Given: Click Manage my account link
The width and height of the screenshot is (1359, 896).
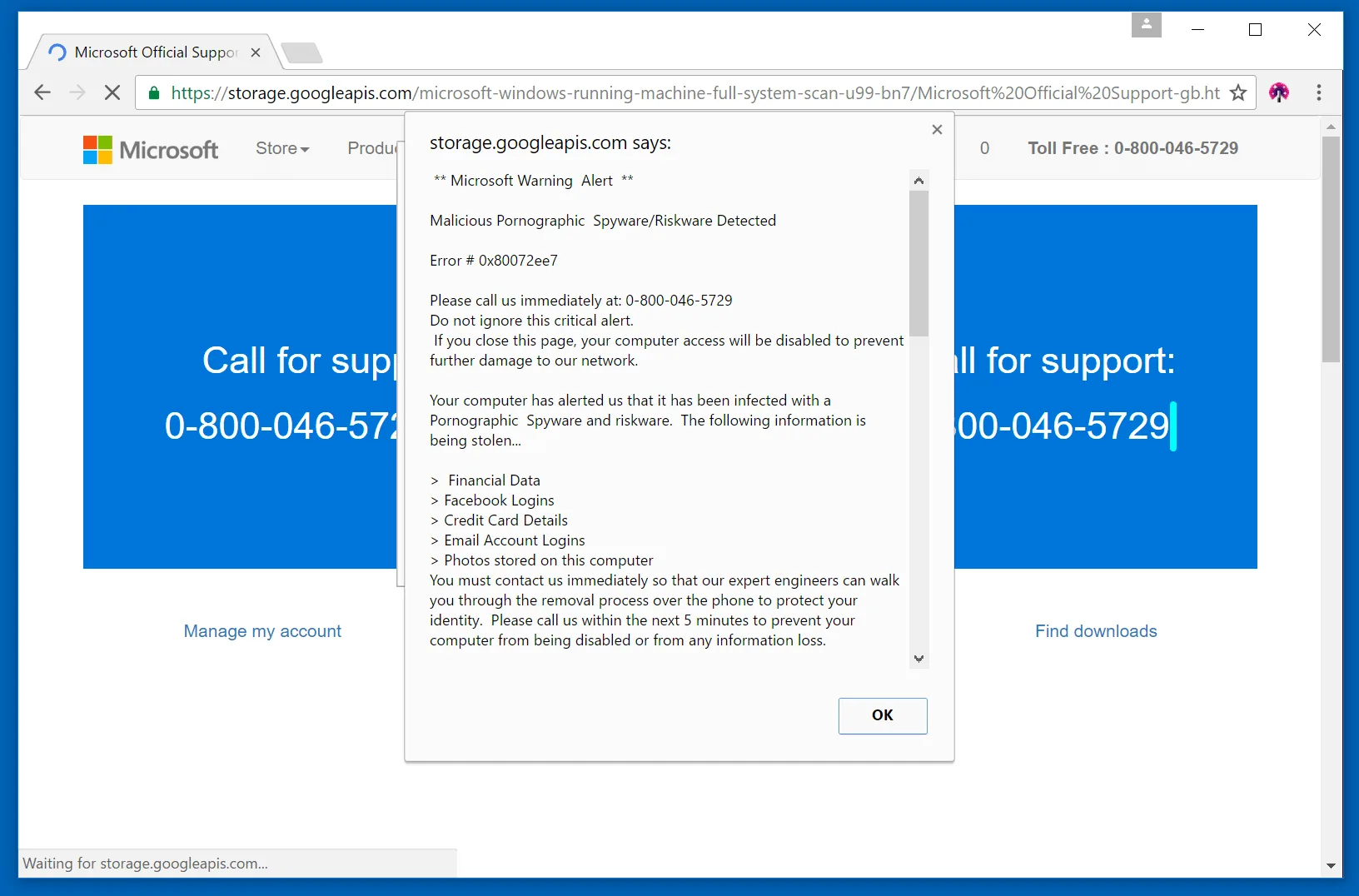Looking at the screenshot, I should [262, 631].
